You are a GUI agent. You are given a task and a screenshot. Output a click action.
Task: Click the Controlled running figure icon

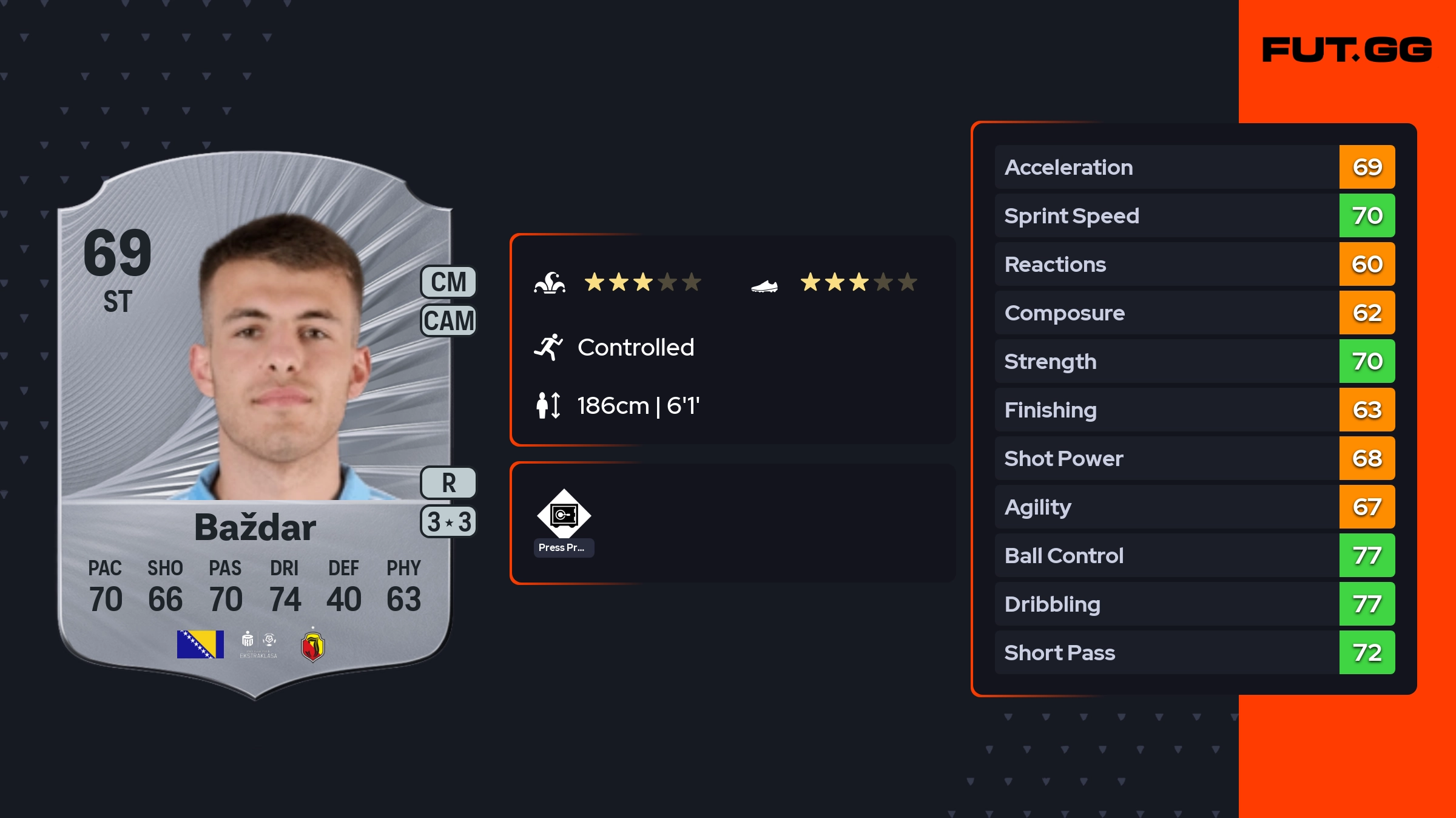(548, 347)
